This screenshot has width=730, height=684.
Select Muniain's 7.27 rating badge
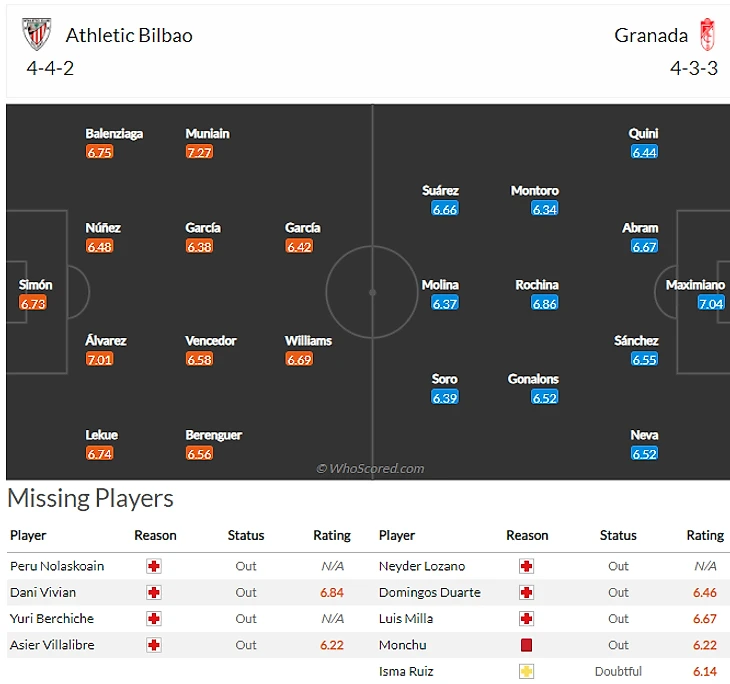[199, 152]
